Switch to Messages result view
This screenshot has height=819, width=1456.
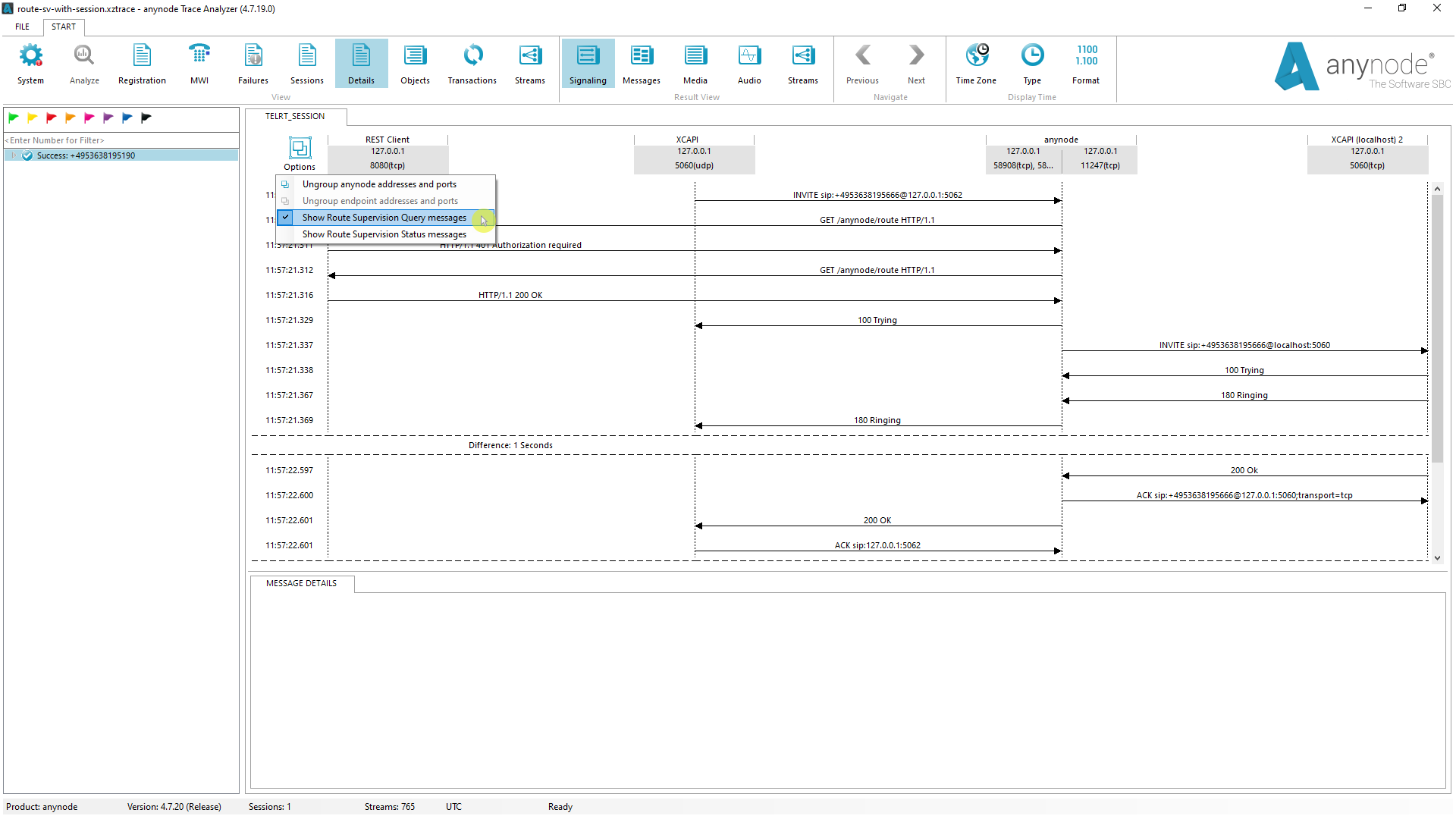pyautogui.click(x=642, y=64)
